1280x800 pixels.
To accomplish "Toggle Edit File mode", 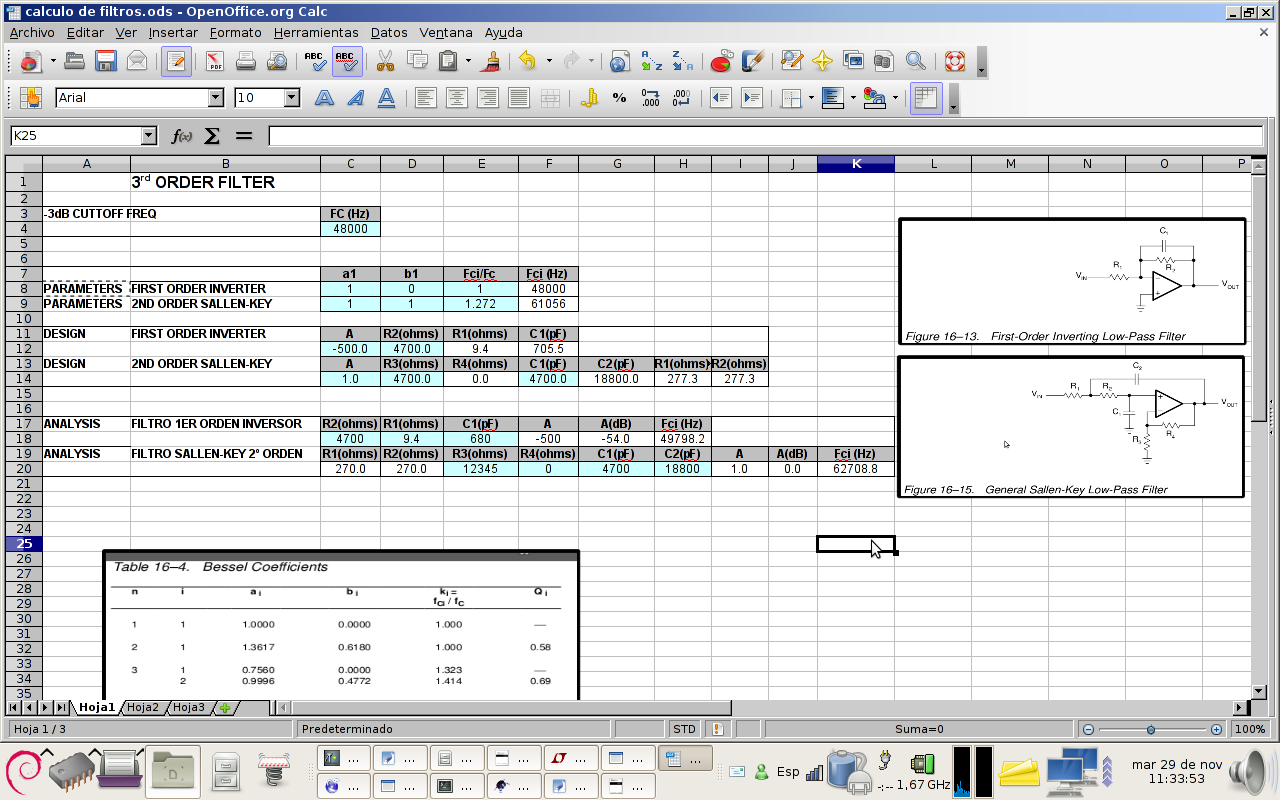I will point(176,61).
